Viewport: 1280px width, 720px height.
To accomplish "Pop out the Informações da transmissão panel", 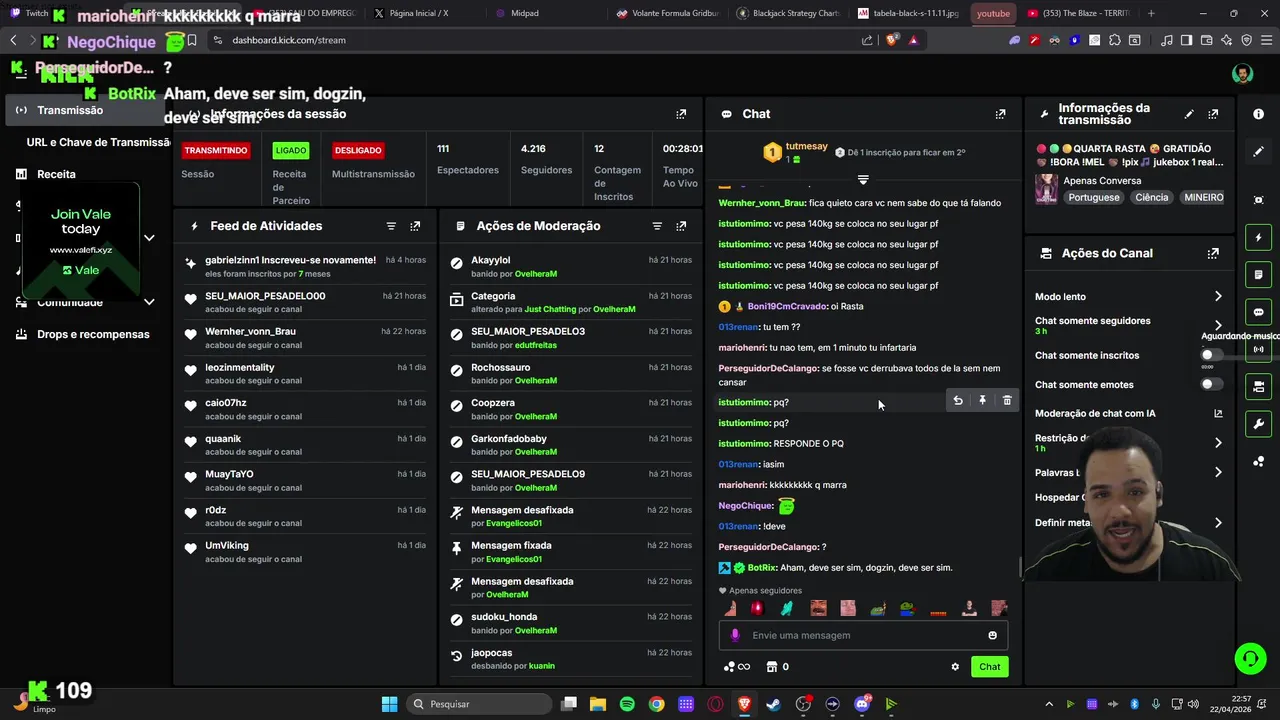I will point(1213,114).
